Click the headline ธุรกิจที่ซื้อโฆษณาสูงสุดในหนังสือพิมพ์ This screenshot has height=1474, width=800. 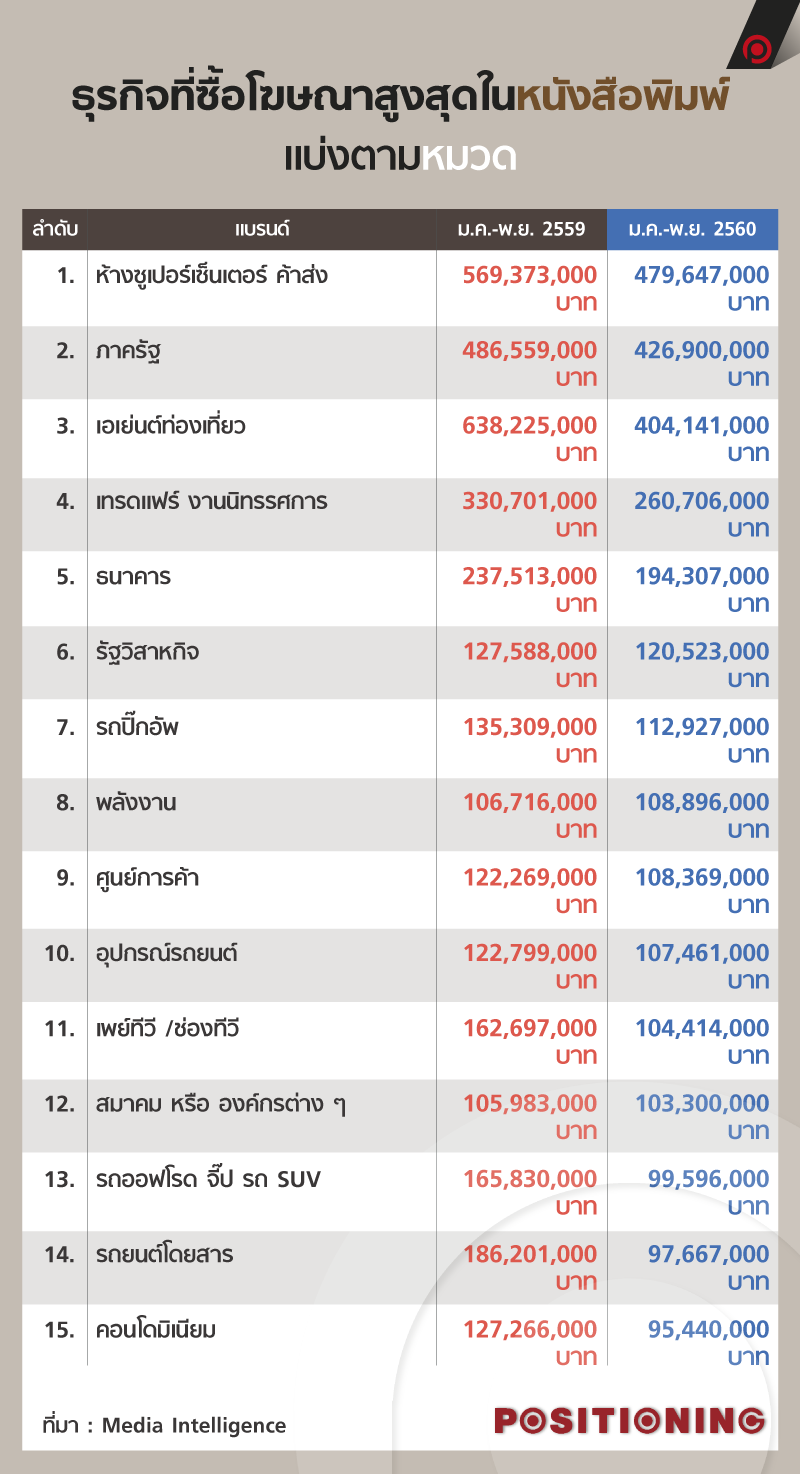[x=400, y=99]
